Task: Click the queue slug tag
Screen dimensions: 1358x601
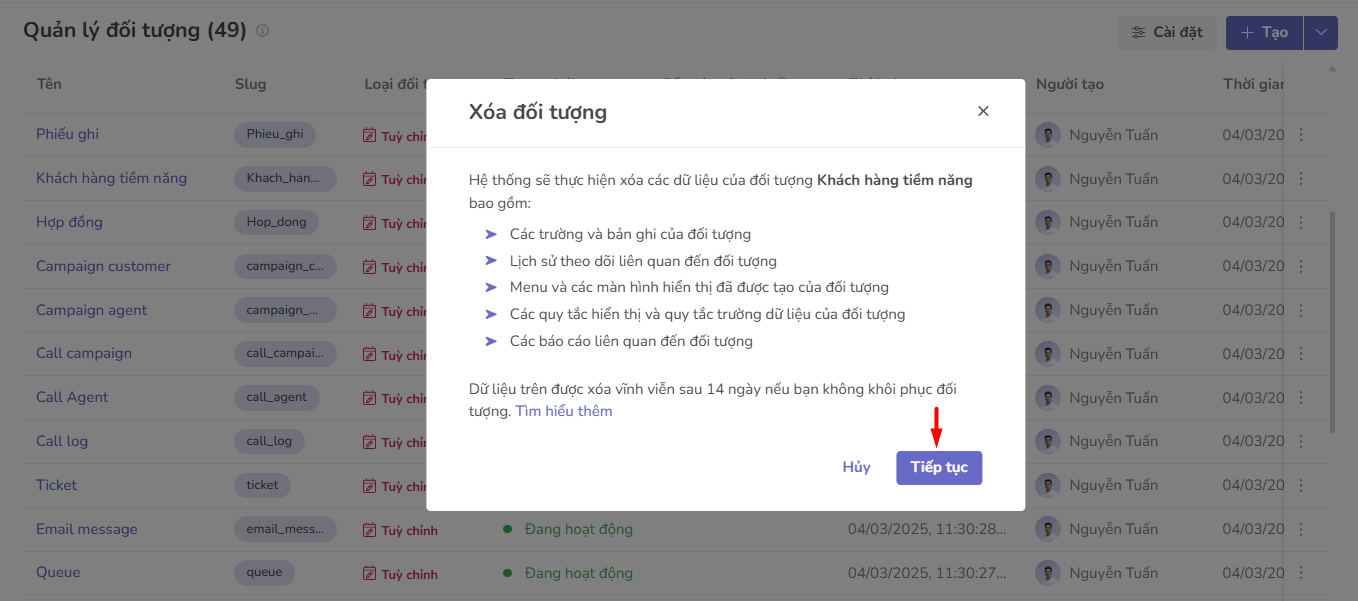Action: click(x=264, y=573)
